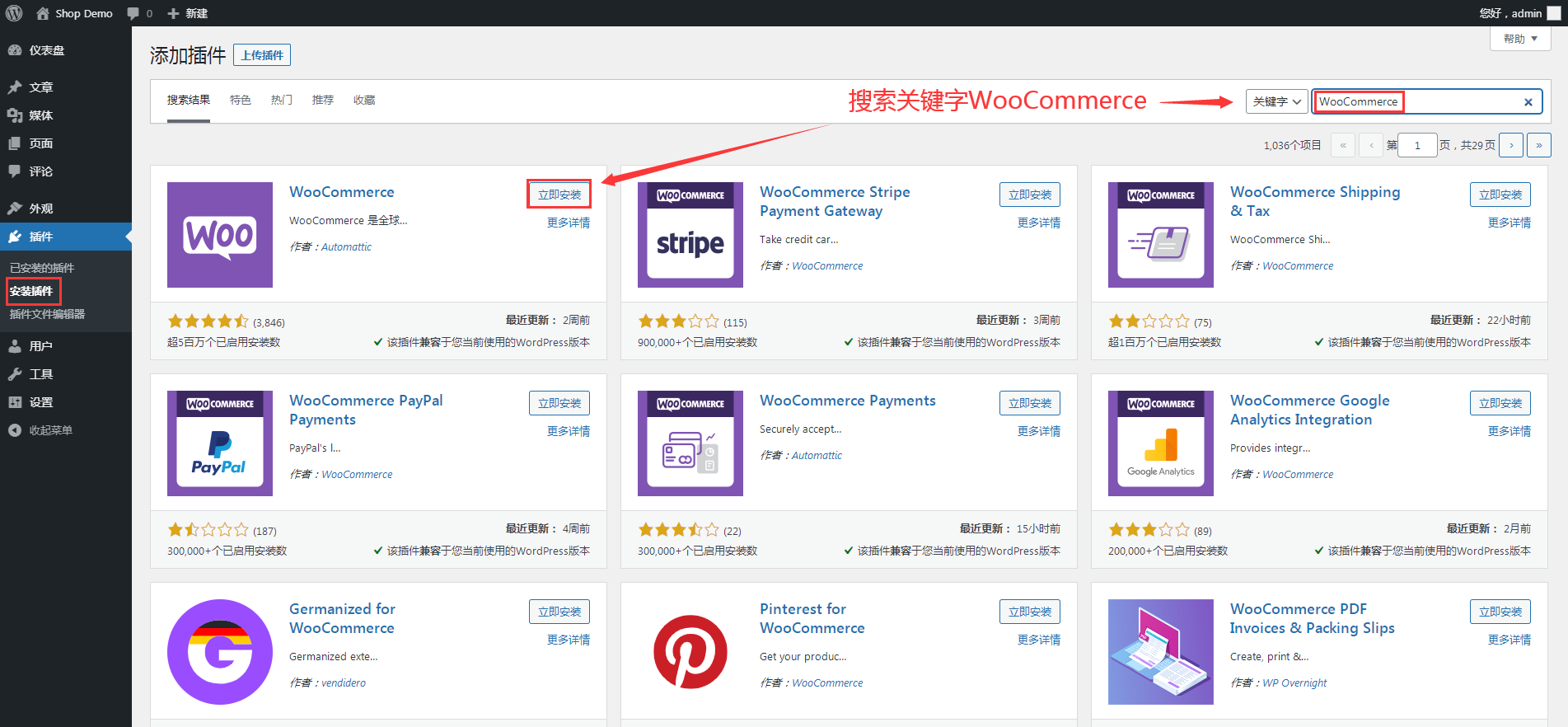1568x727 pixels.
Task: Switch to 特色 featured tab
Action: pyautogui.click(x=241, y=100)
